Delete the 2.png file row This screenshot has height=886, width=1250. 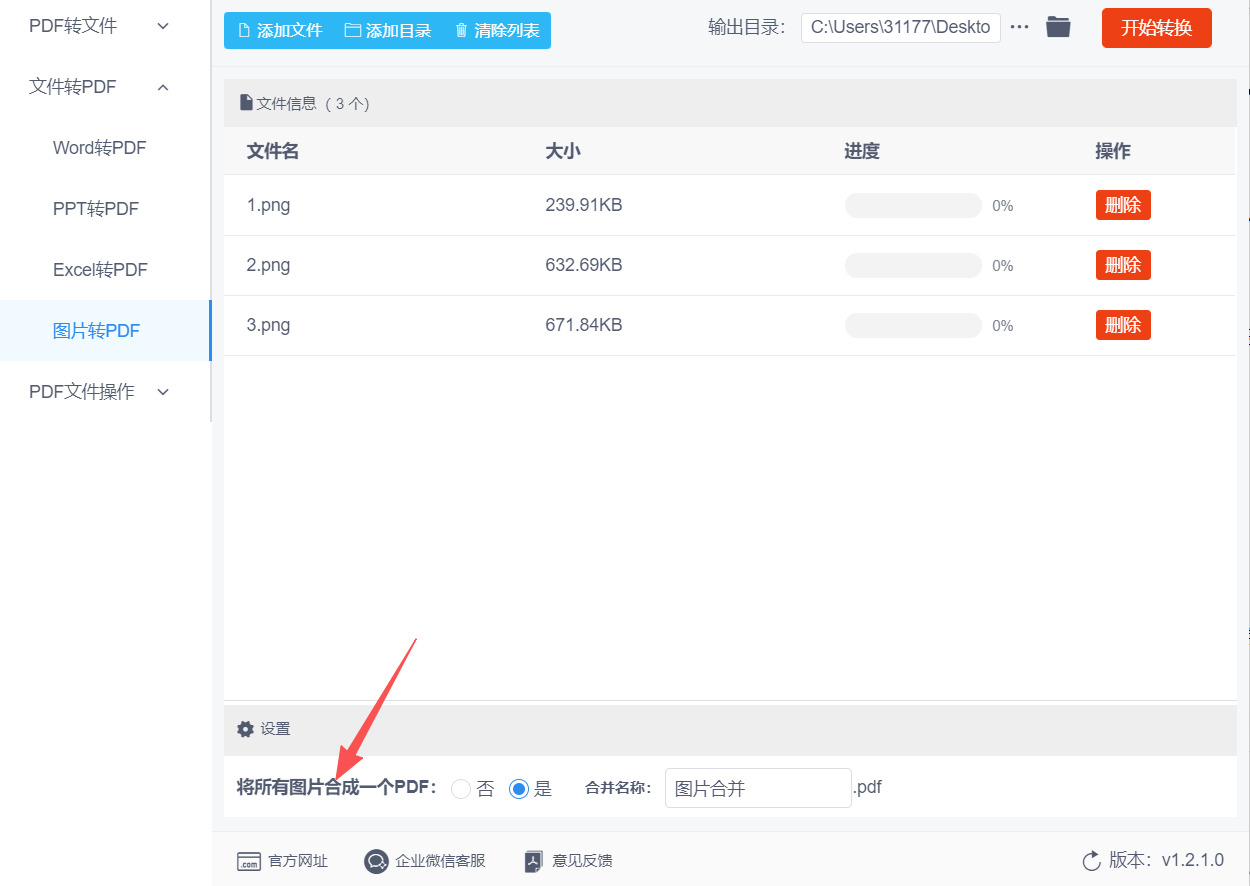tap(1123, 265)
